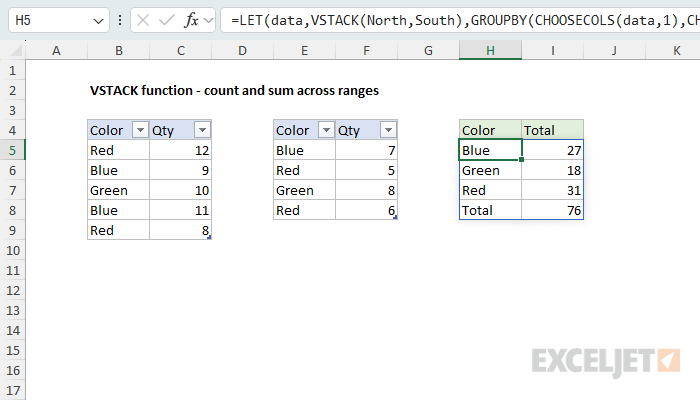Select summary header cell 'Color' in H4
The image size is (700, 400).
click(490, 130)
